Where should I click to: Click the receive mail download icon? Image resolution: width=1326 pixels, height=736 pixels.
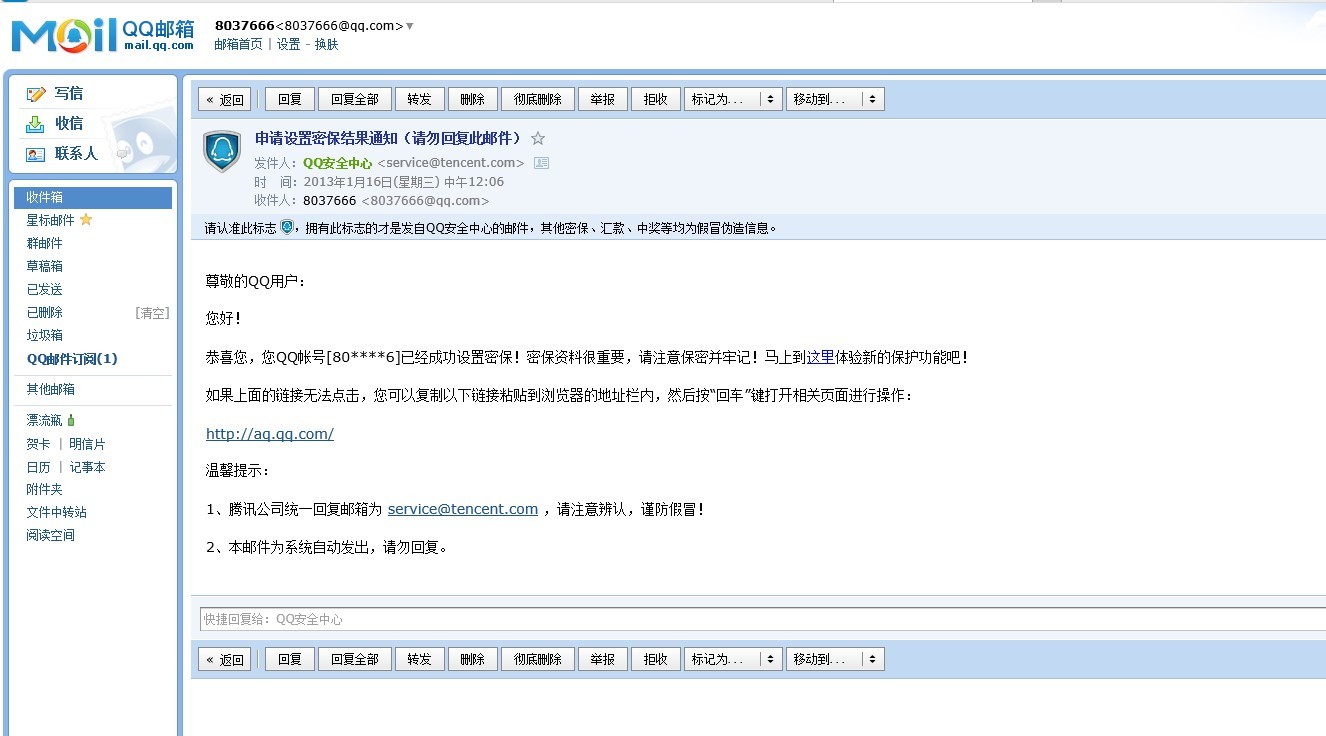36,124
